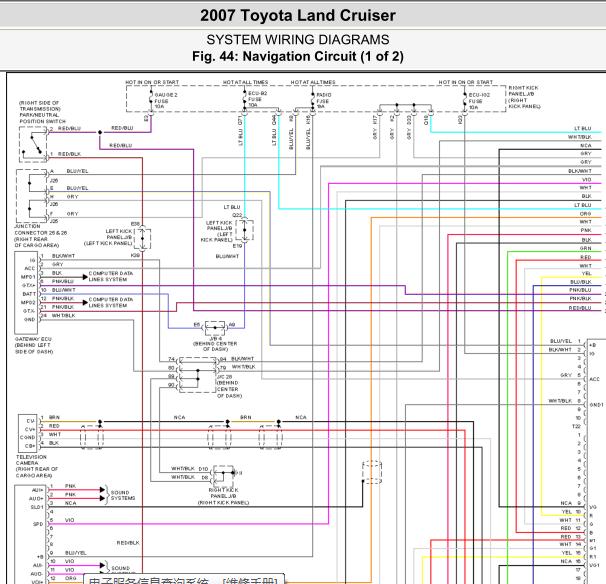The height and width of the screenshot is (584, 606).
Task: Select the SLD1 pin label
Action: click(x=37, y=507)
